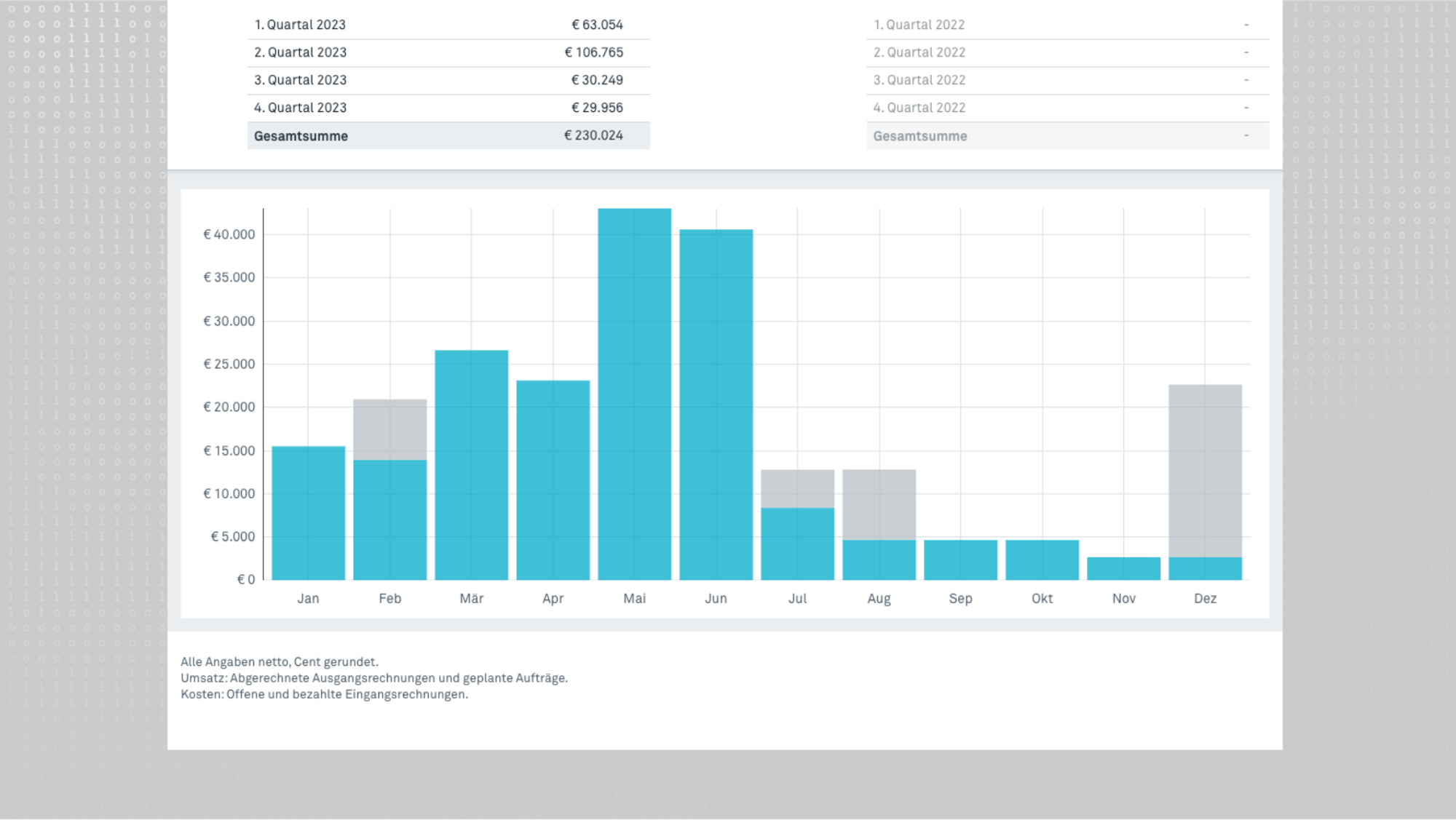
Task: Click the grey planned part of July bar
Action: point(798,489)
